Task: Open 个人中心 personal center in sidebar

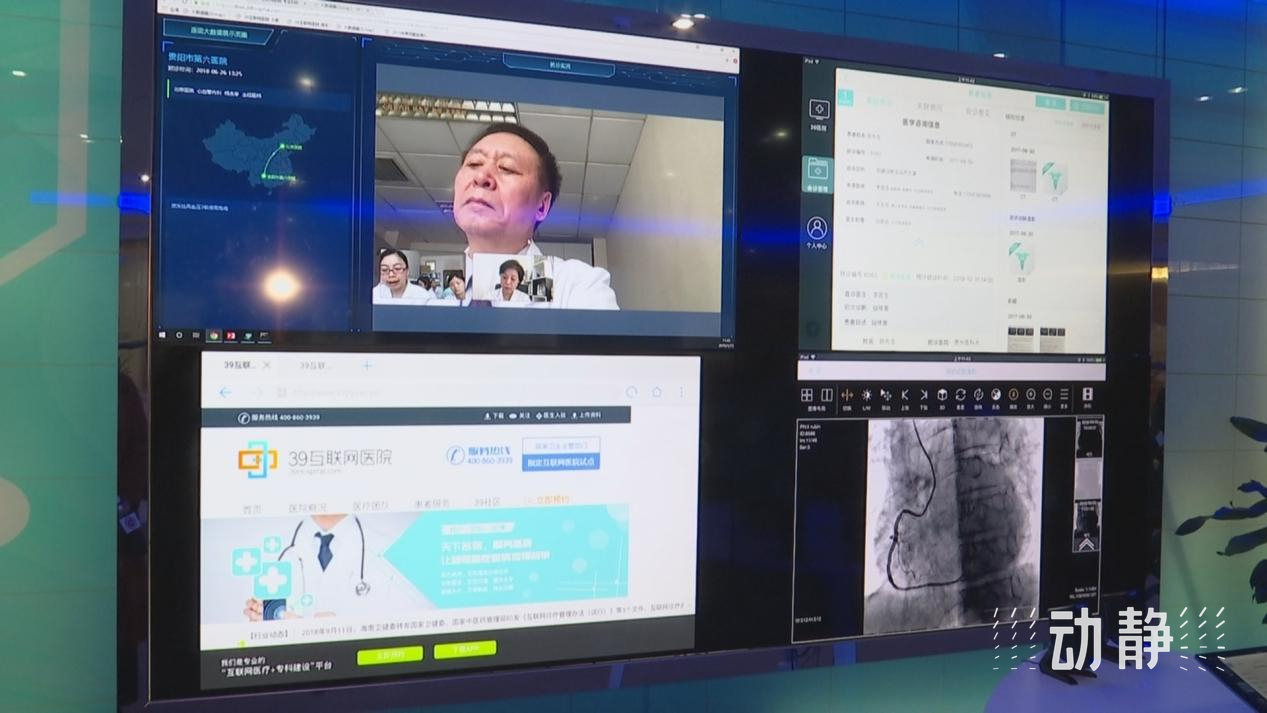Action: click(x=817, y=233)
